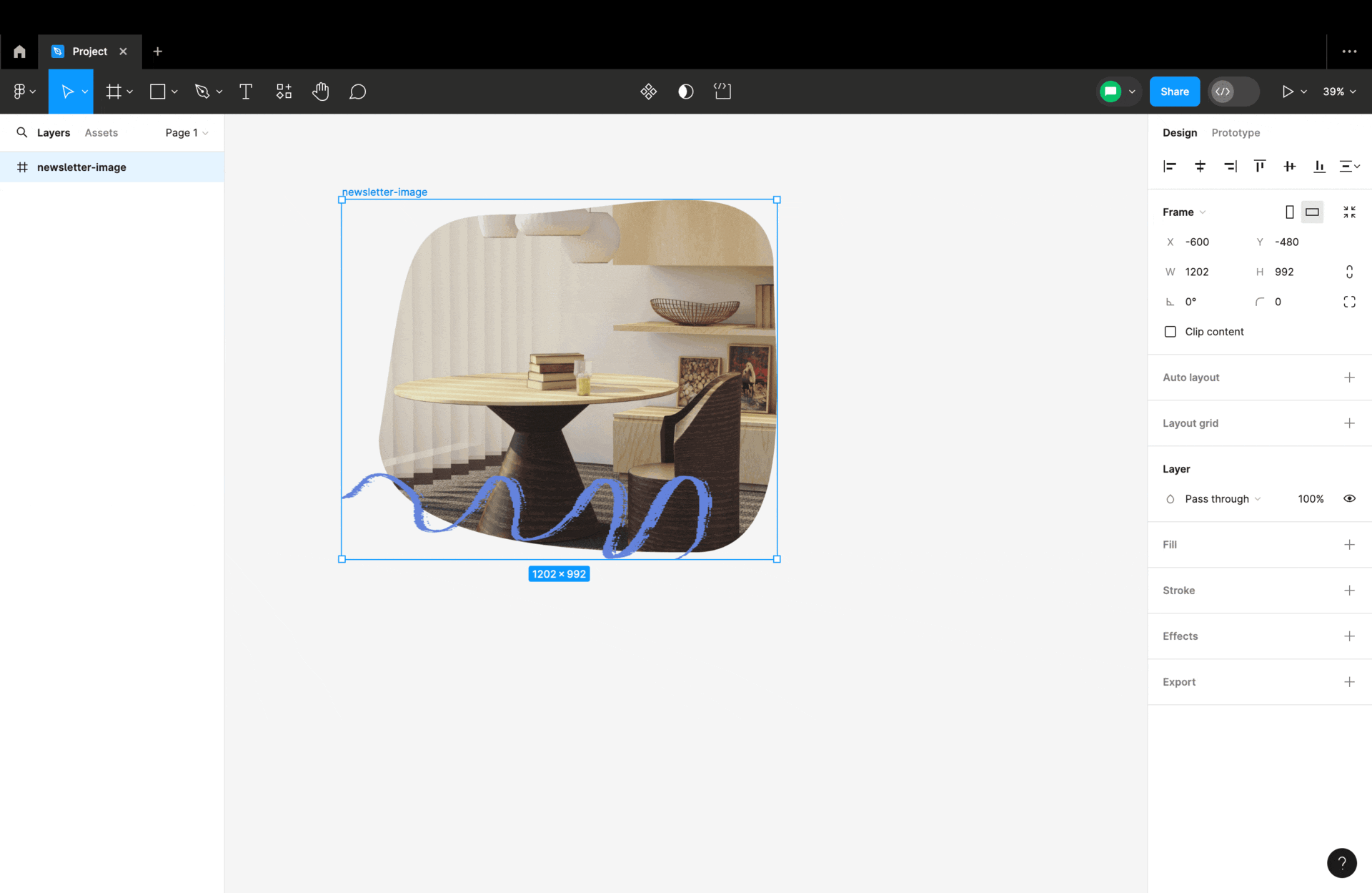Toggle the Dev Mode switch
Image resolution: width=1372 pixels, height=893 pixels.
point(1233,92)
